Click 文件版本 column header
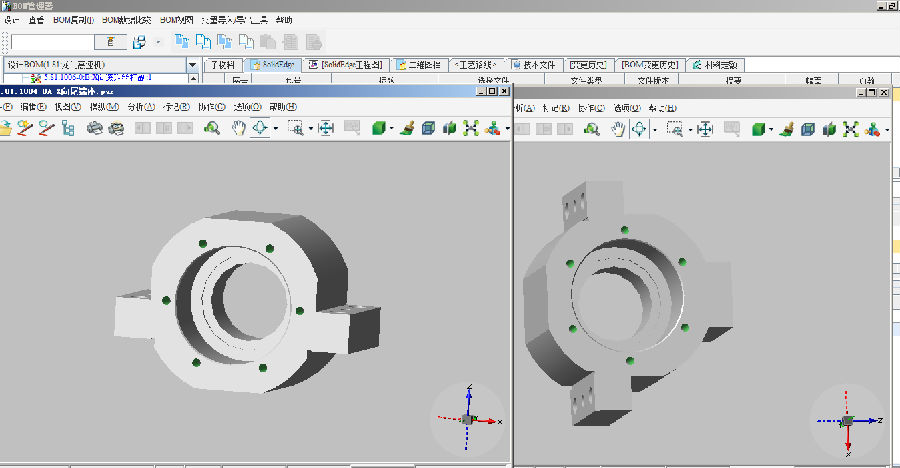 click(x=653, y=80)
